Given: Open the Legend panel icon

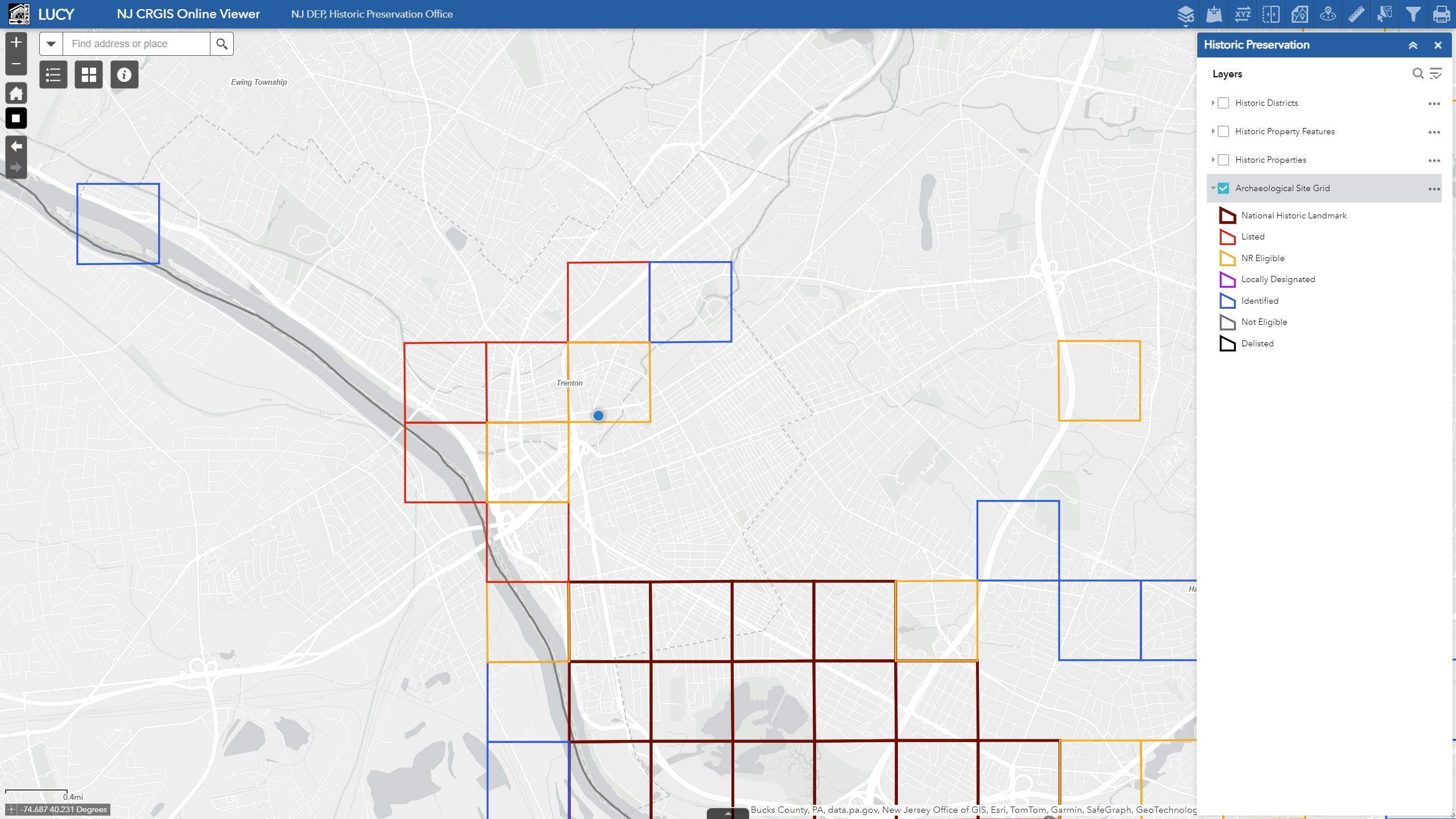Looking at the screenshot, I should coord(53,74).
